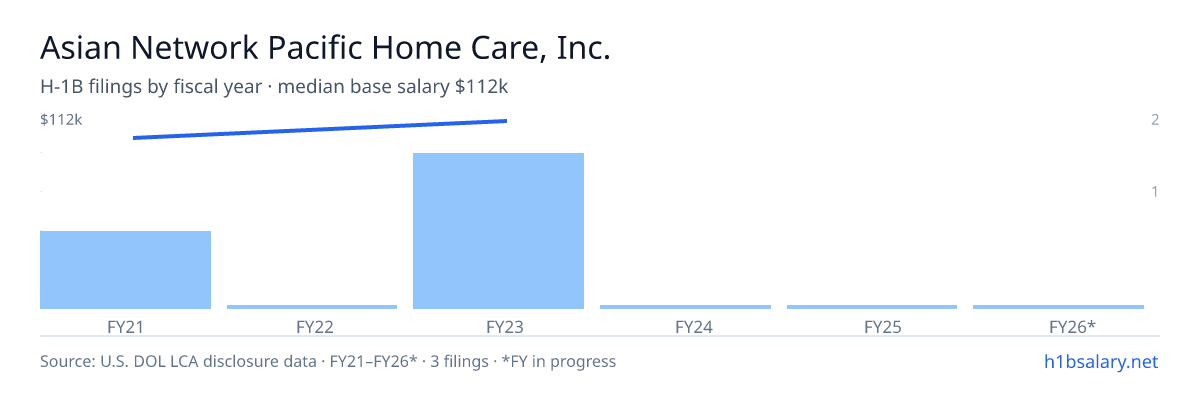Click the right axis value 2

pos(1155,120)
